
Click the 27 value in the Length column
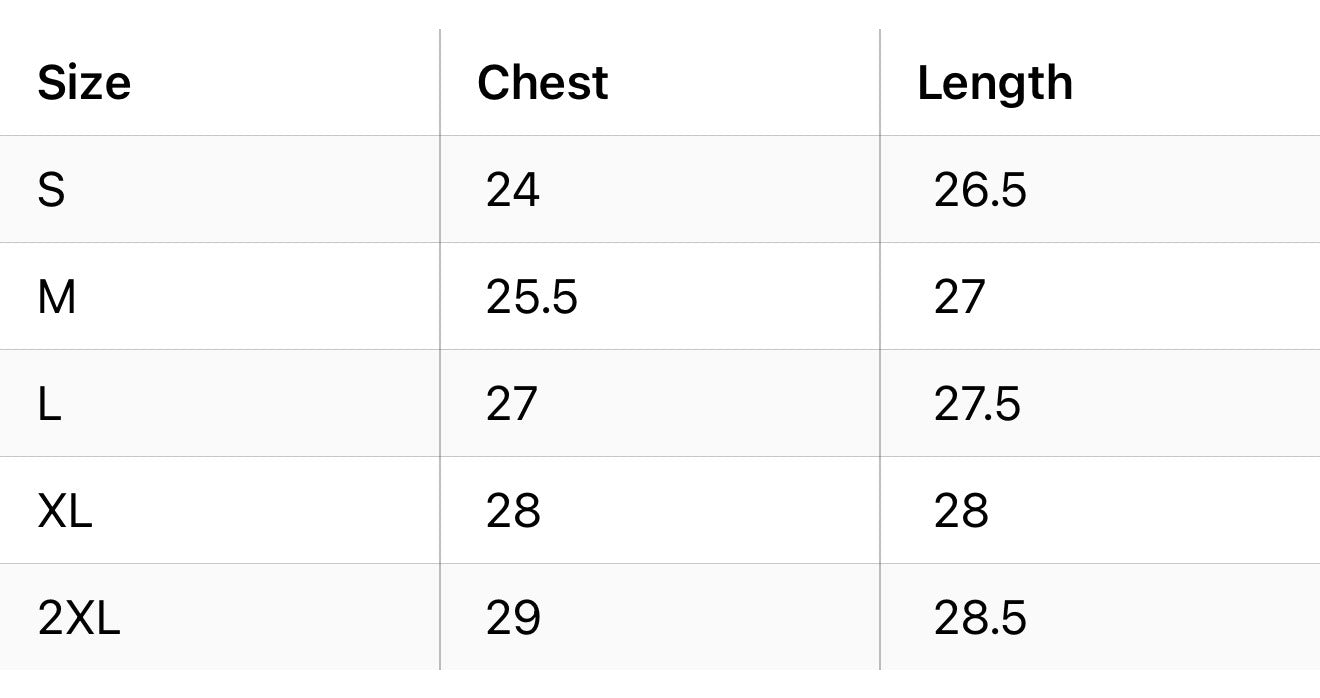point(959,297)
